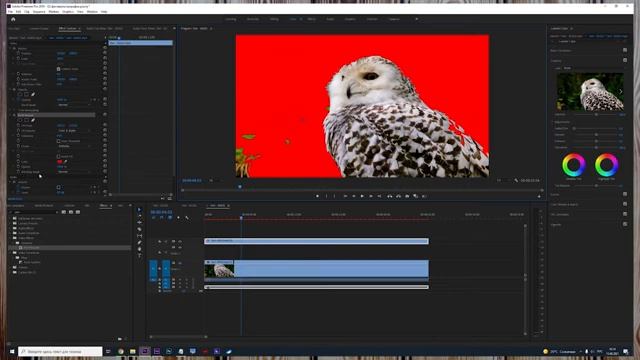Select the Razor tool
This screenshot has width=640, height=360.
pos(140,229)
